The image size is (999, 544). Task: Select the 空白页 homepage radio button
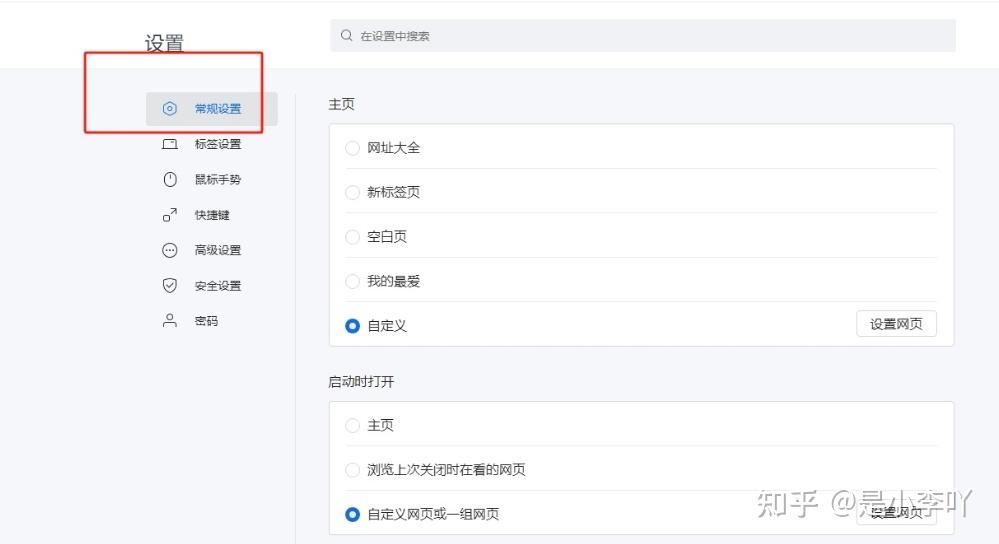pyautogui.click(x=352, y=237)
